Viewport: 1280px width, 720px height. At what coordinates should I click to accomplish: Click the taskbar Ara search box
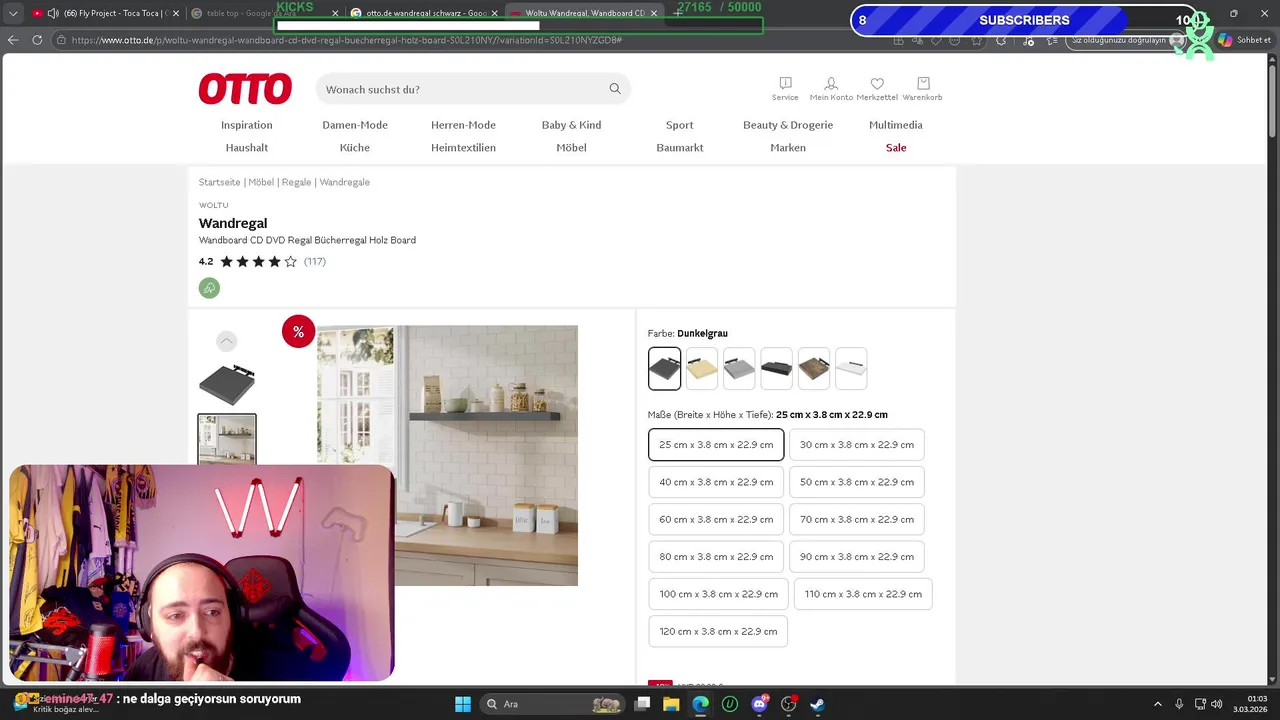[x=552, y=704]
